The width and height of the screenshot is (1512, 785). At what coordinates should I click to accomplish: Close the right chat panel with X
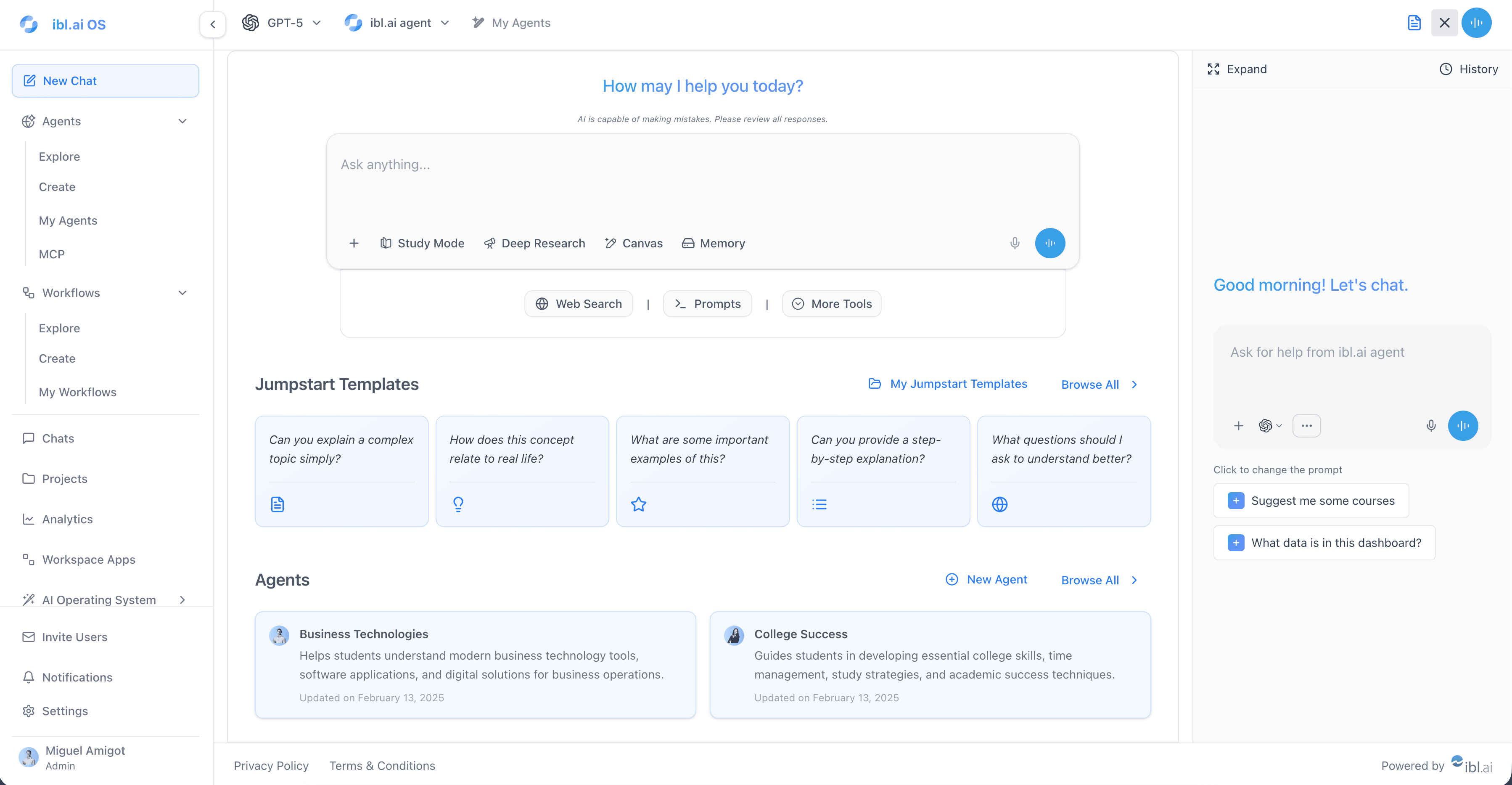click(x=1445, y=23)
